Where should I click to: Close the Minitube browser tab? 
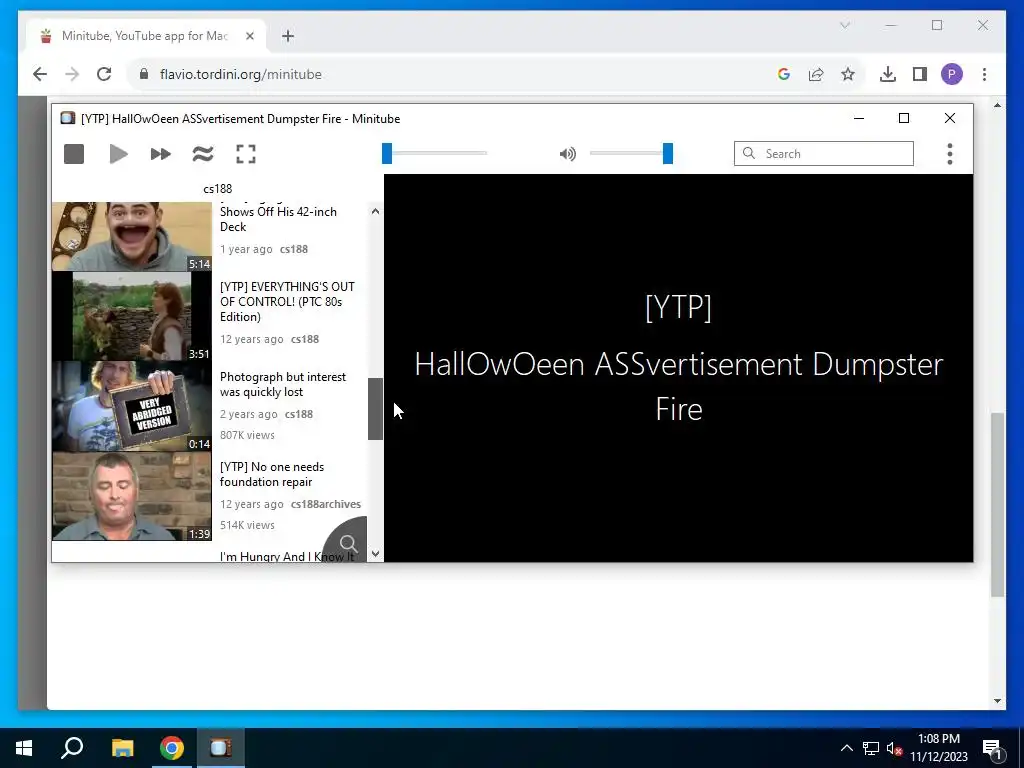click(x=249, y=36)
